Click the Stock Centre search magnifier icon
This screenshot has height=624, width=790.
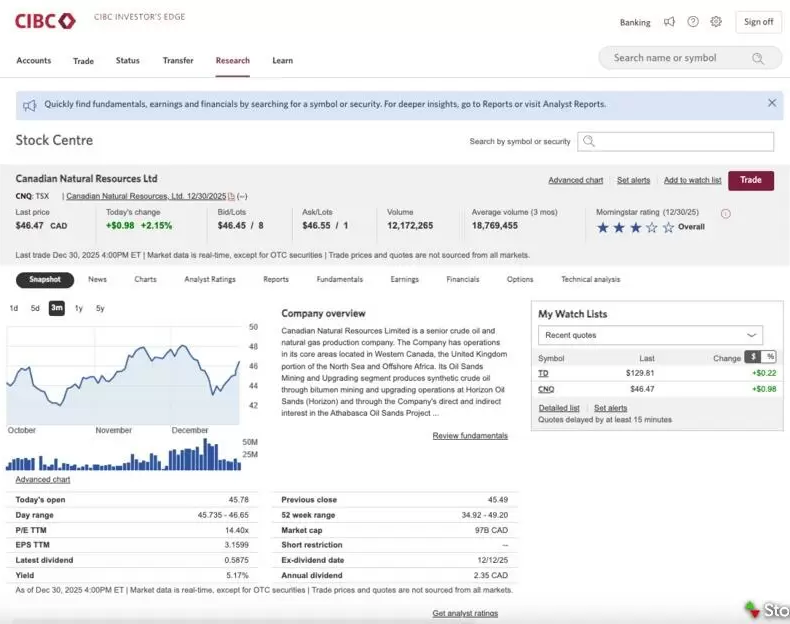pos(588,142)
